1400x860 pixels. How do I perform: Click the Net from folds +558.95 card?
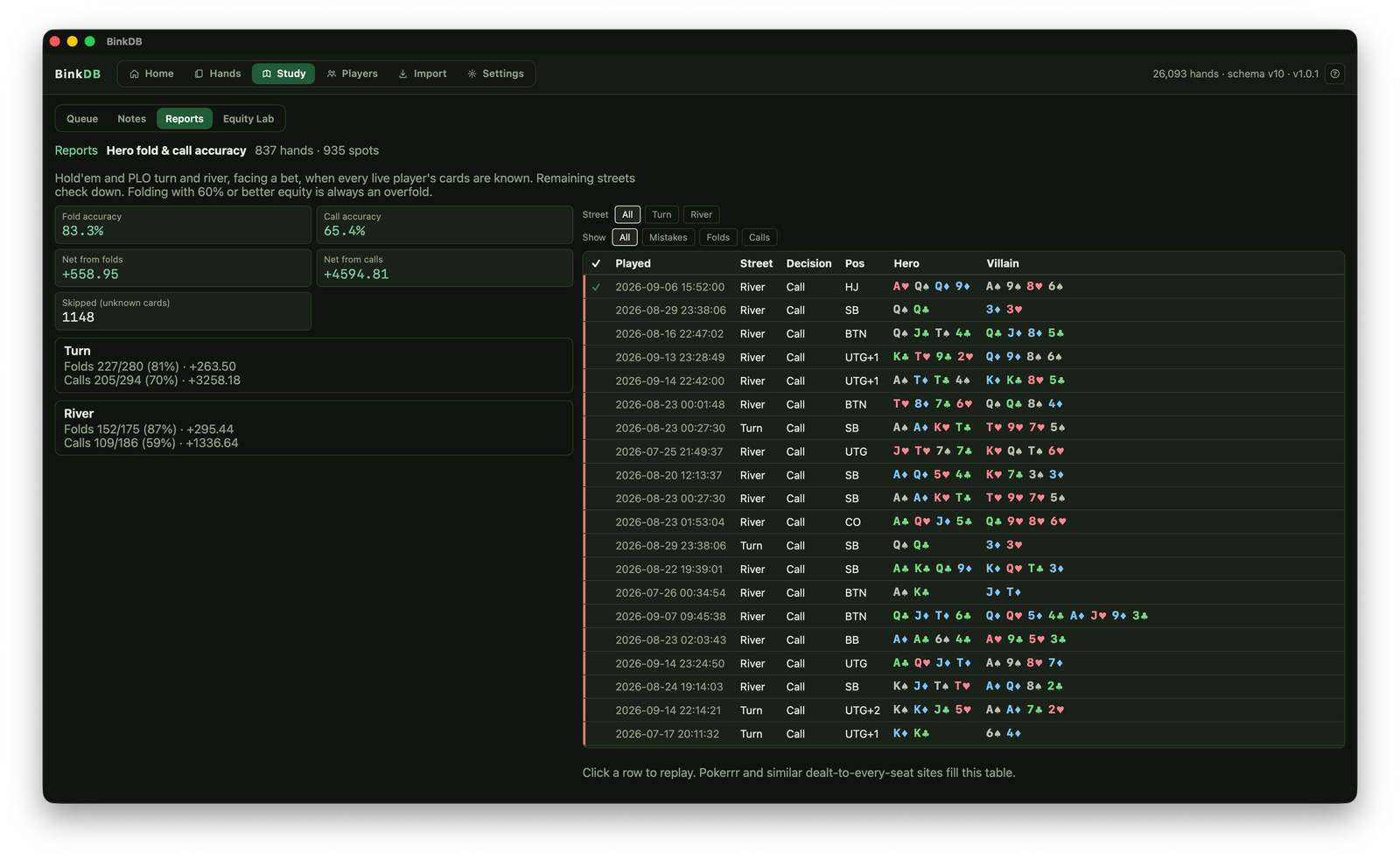tap(183, 268)
